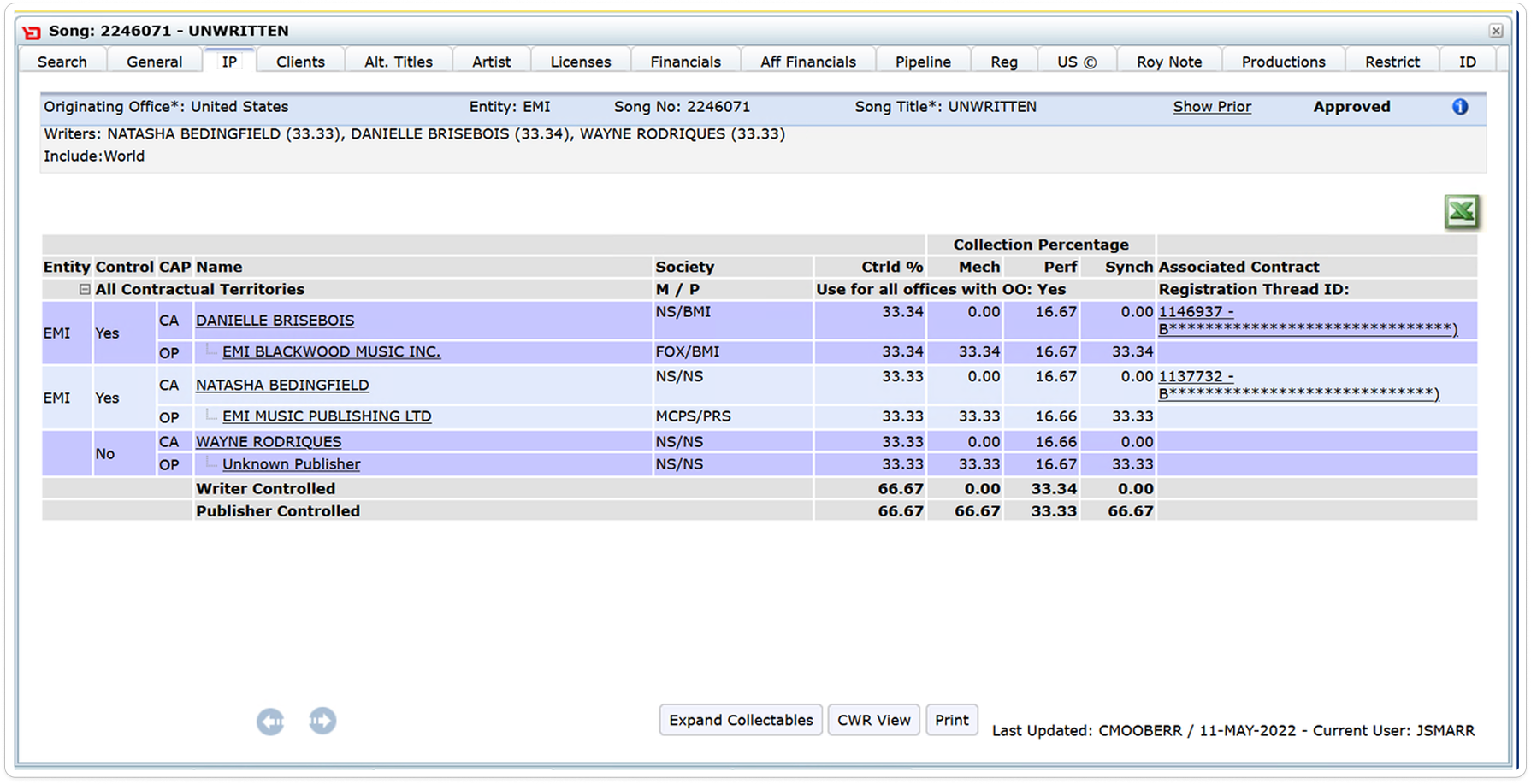
Task: Open NATASHA BEDINGFIELD writer link
Action: (x=282, y=386)
